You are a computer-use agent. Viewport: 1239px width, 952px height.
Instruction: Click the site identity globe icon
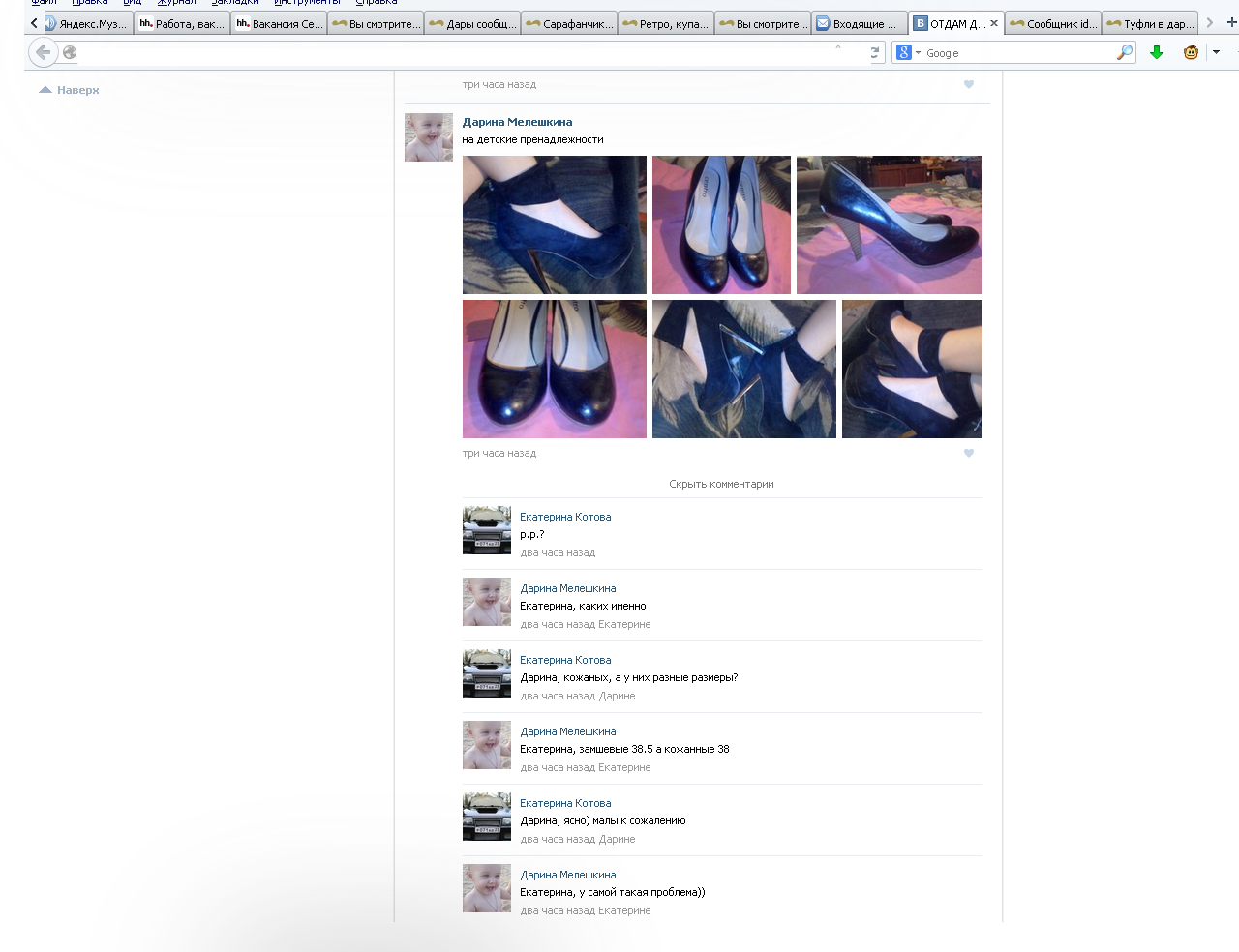pos(70,52)
